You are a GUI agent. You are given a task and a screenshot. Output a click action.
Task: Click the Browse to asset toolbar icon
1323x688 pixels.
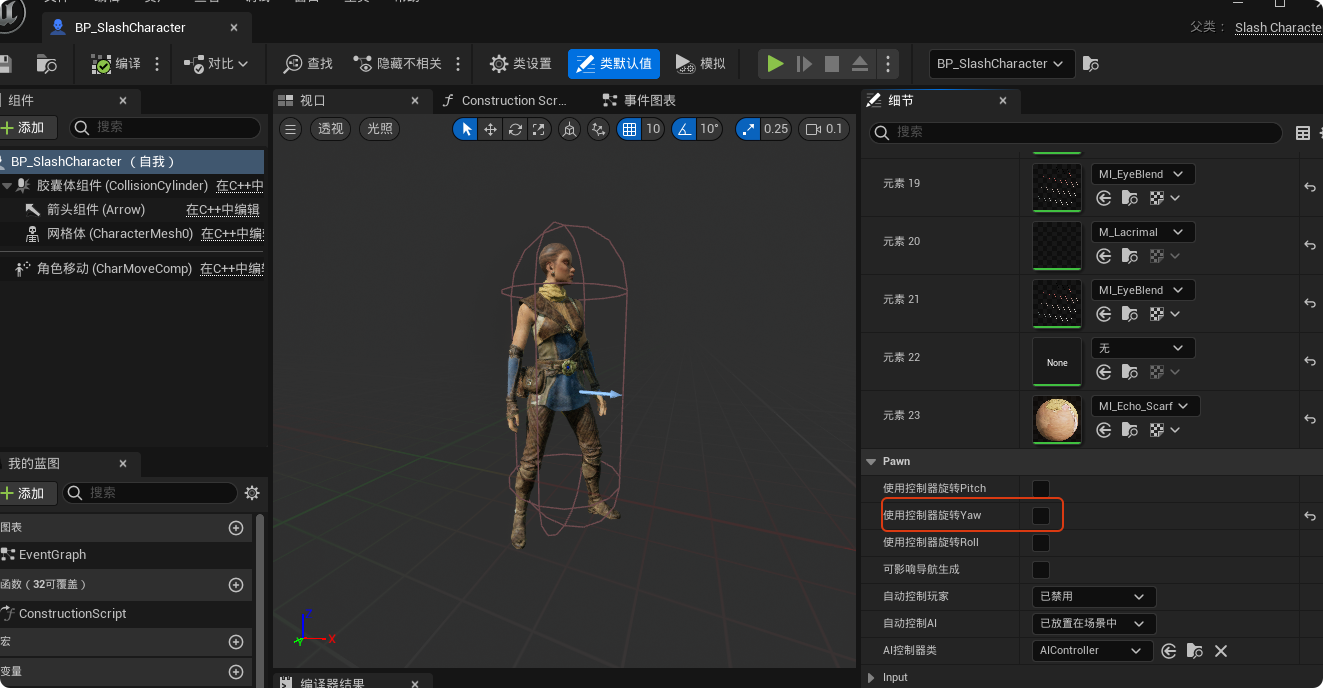coord(47,64)
